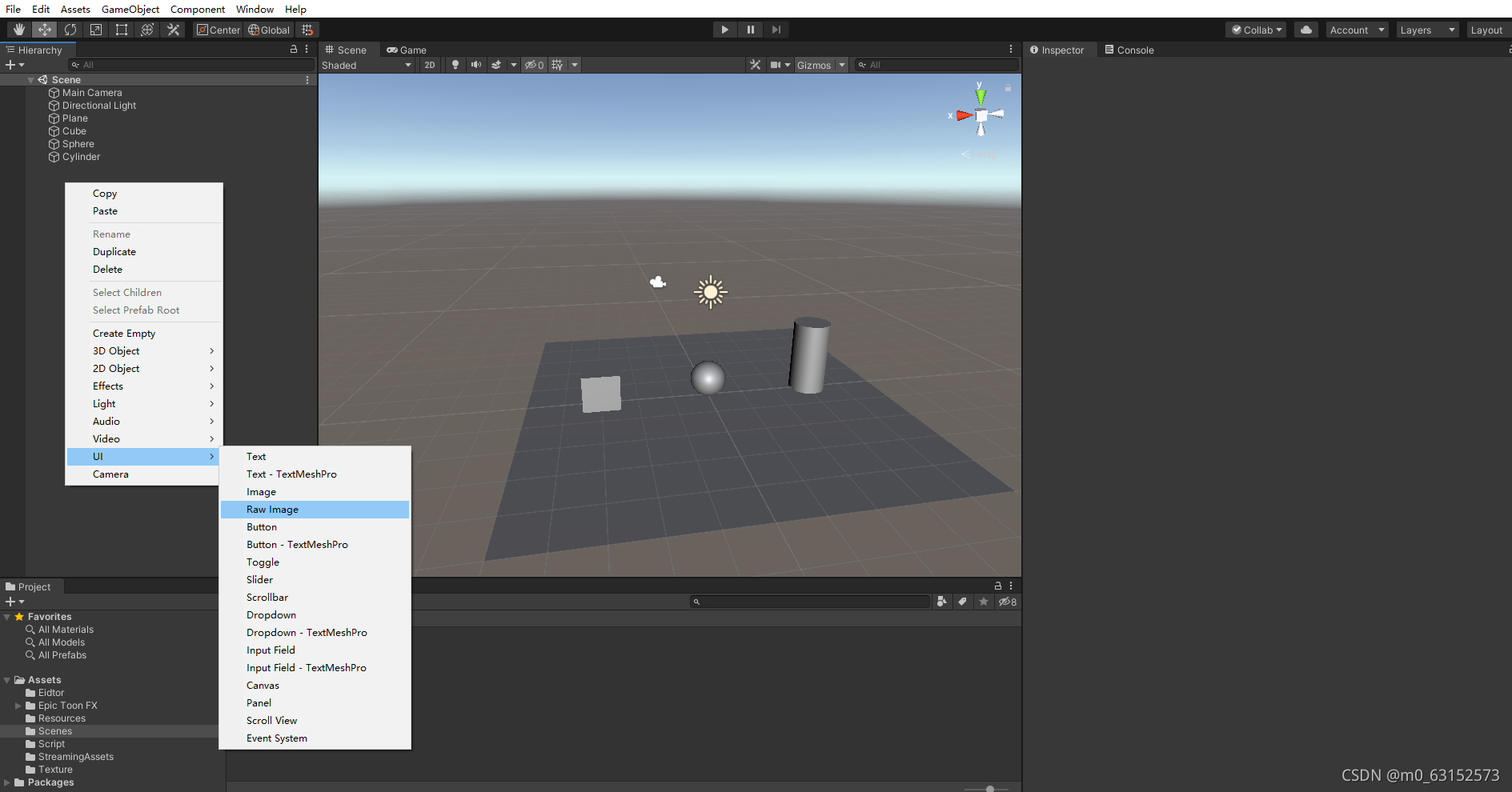Screen dimensions: 1512x792
Task: Switch to the Game tab
Action: click(407, 50)
